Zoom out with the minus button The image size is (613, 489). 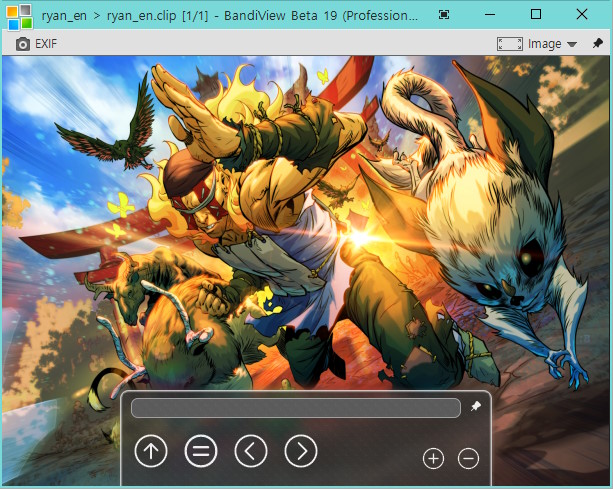click(x=468, y=458)
